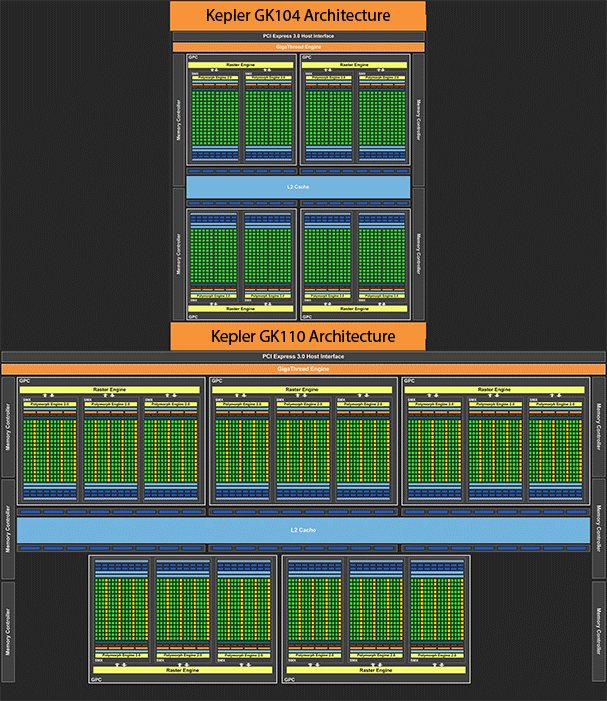Viewport: 607px width, 701px height.
Task: Click GPC label of GK104 upper-left cluster
Action: click(x=193, y=57)
